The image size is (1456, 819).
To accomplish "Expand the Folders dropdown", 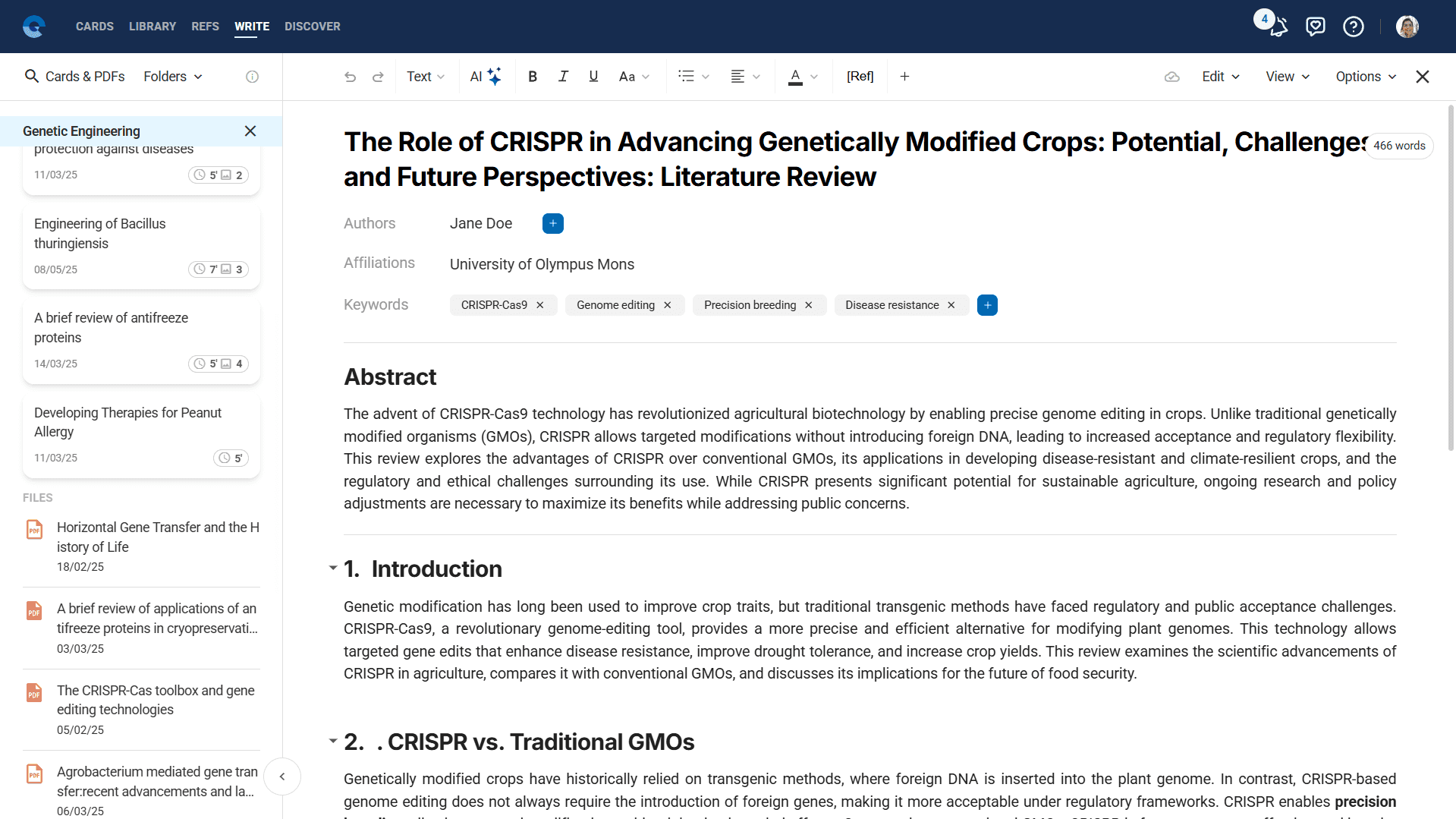I will 173,77.
